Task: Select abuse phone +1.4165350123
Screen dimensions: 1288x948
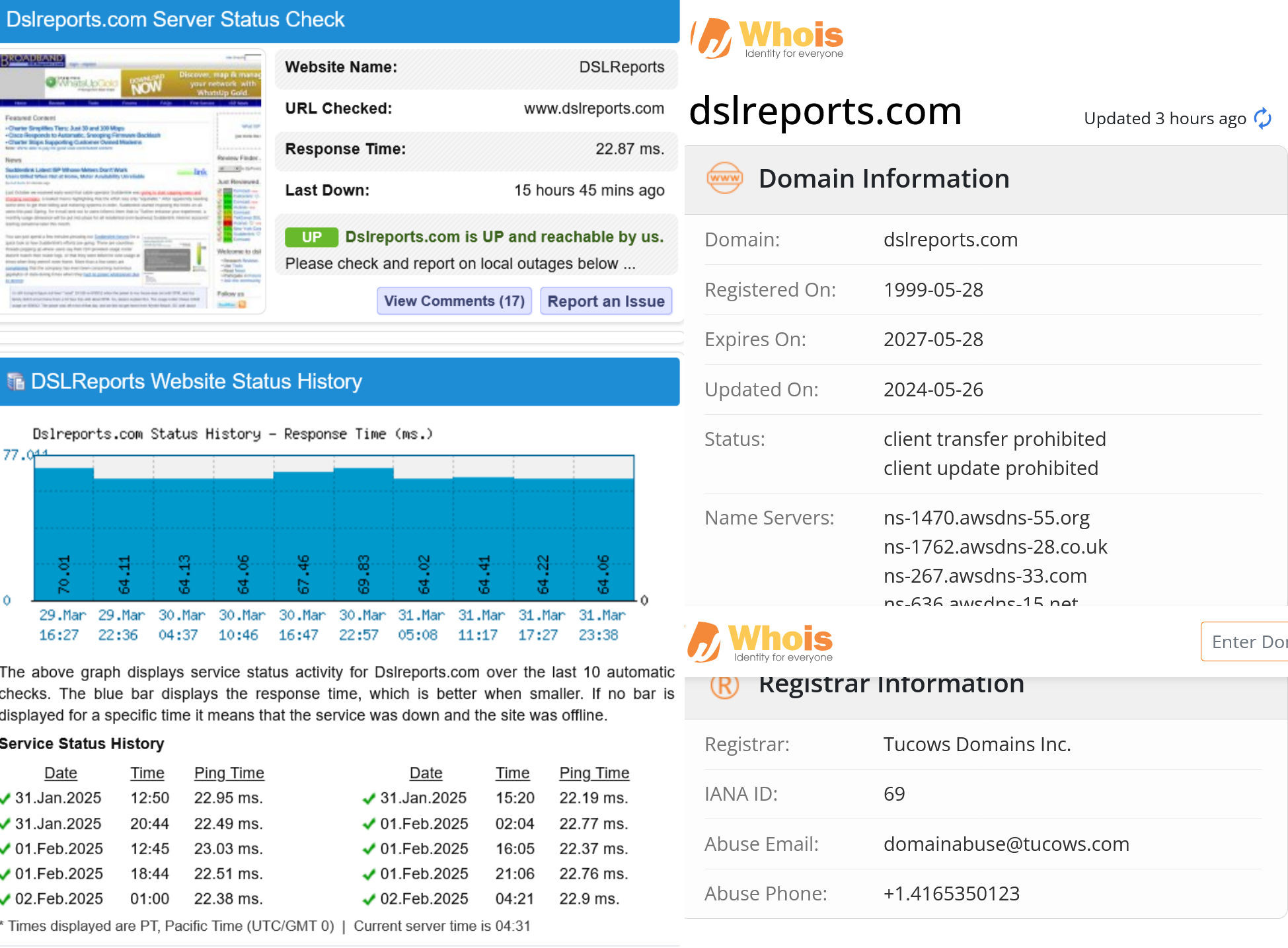Action: pos(952,894)
